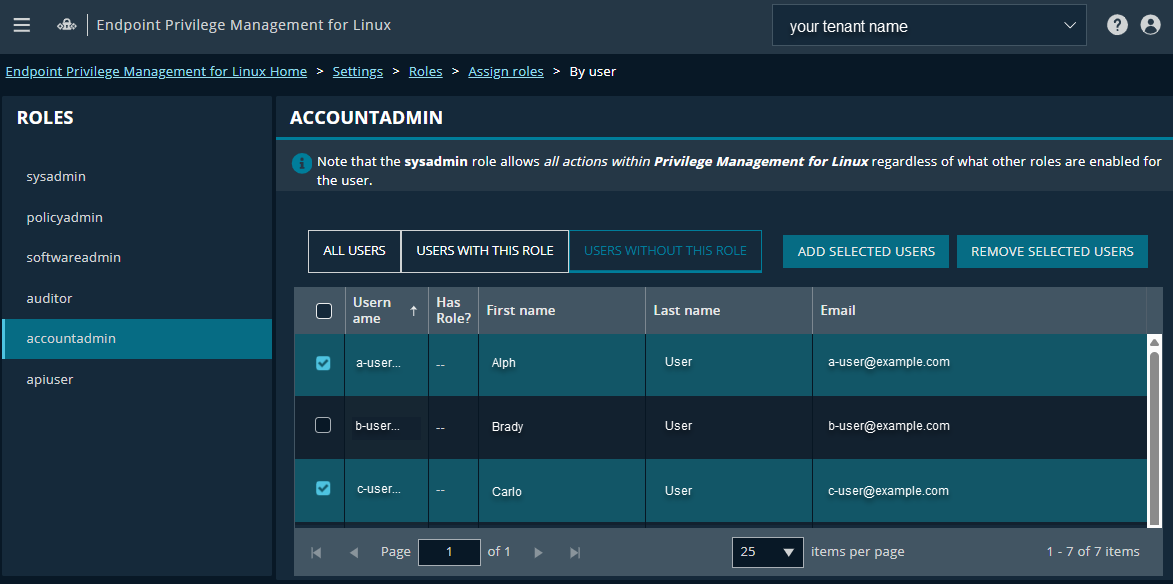1173x584 pixels.
Task: Click the info icon beside sysadmin note
Action: coord(301,162)
